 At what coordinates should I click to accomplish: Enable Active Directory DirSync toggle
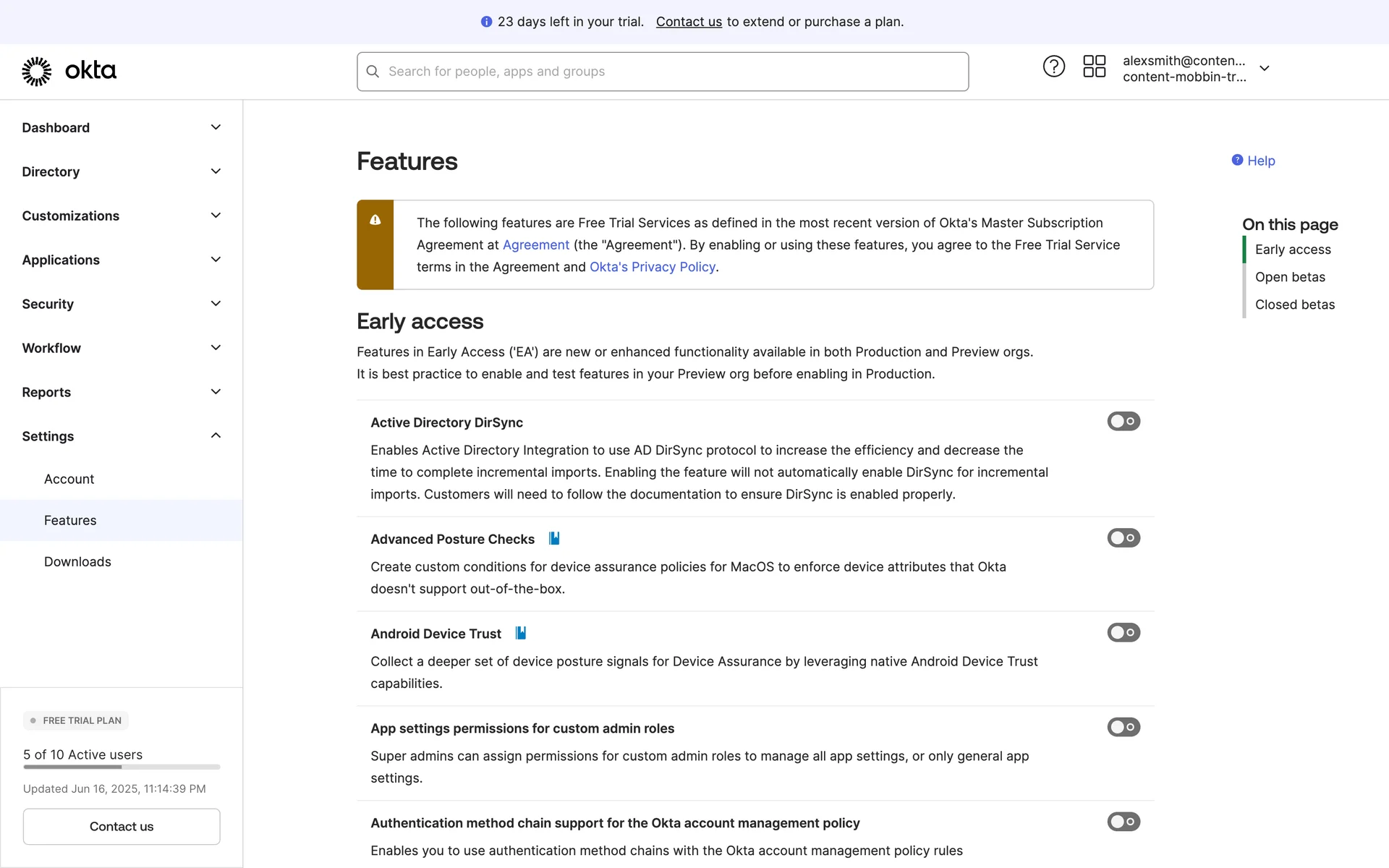pos(1123,421)
